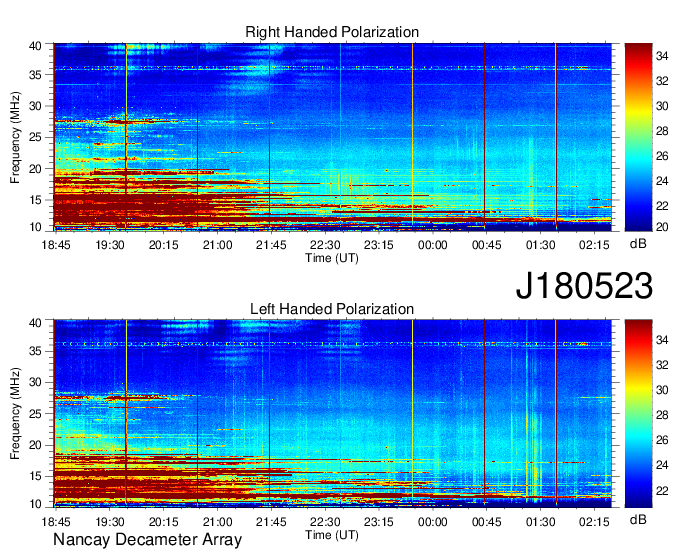The image size is (680, 552).
Task: Click the 34 dB value on upper color bar
Action: (662, 56)
